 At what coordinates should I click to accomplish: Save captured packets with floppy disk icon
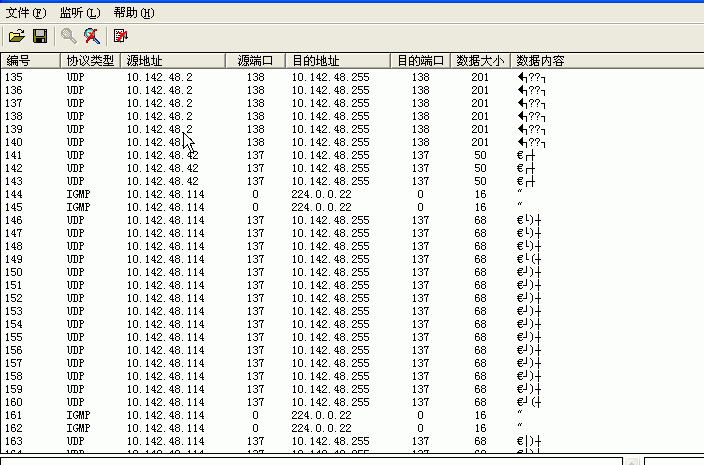click(40, 36)
